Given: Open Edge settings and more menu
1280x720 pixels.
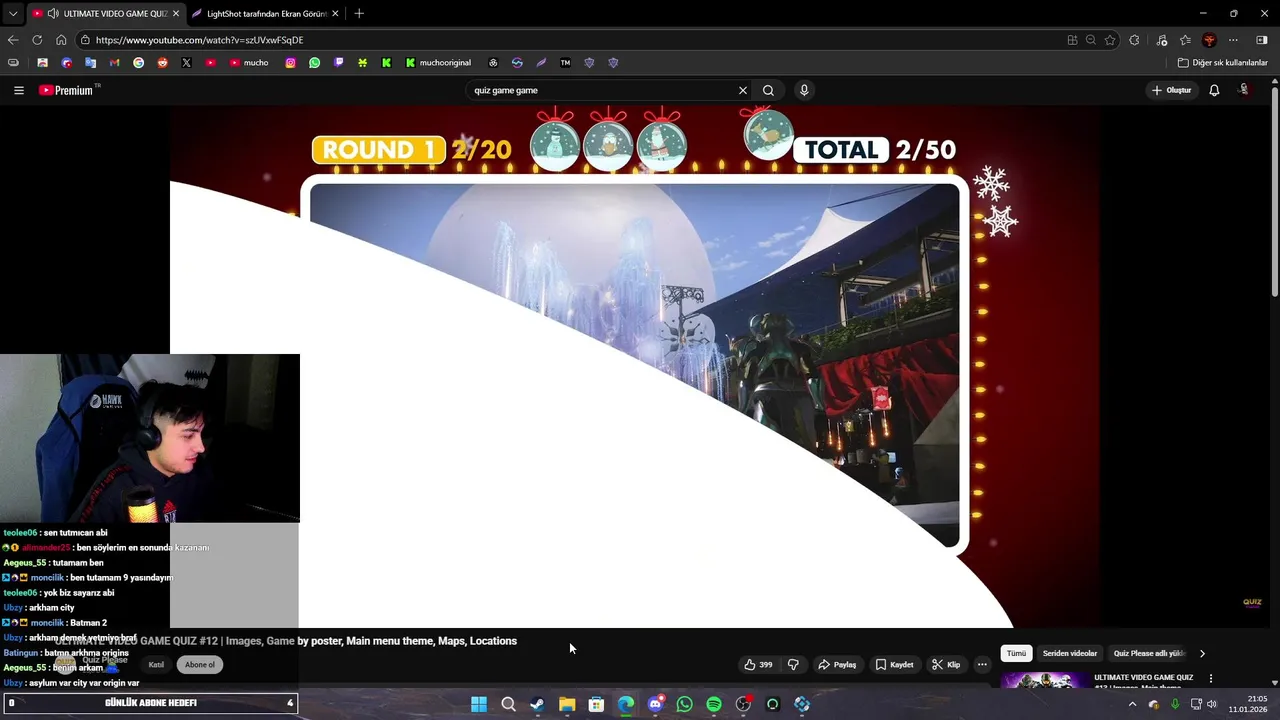Looking at the screenshot, I should (1233, 40).
